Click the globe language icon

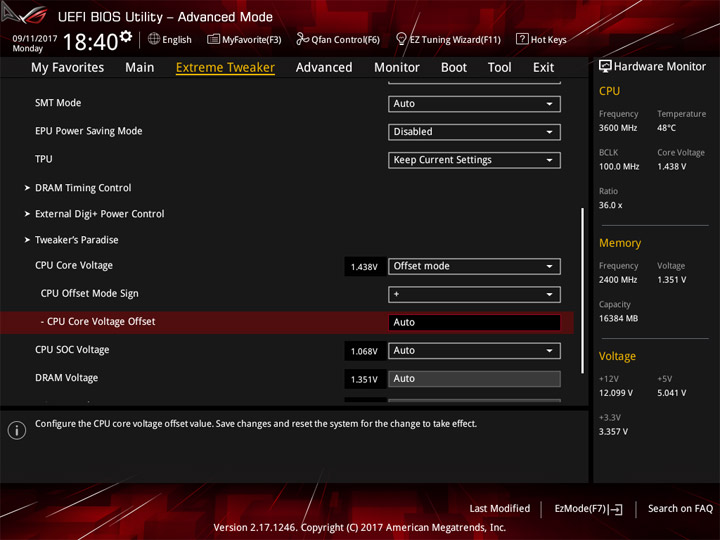click(154, 39)
